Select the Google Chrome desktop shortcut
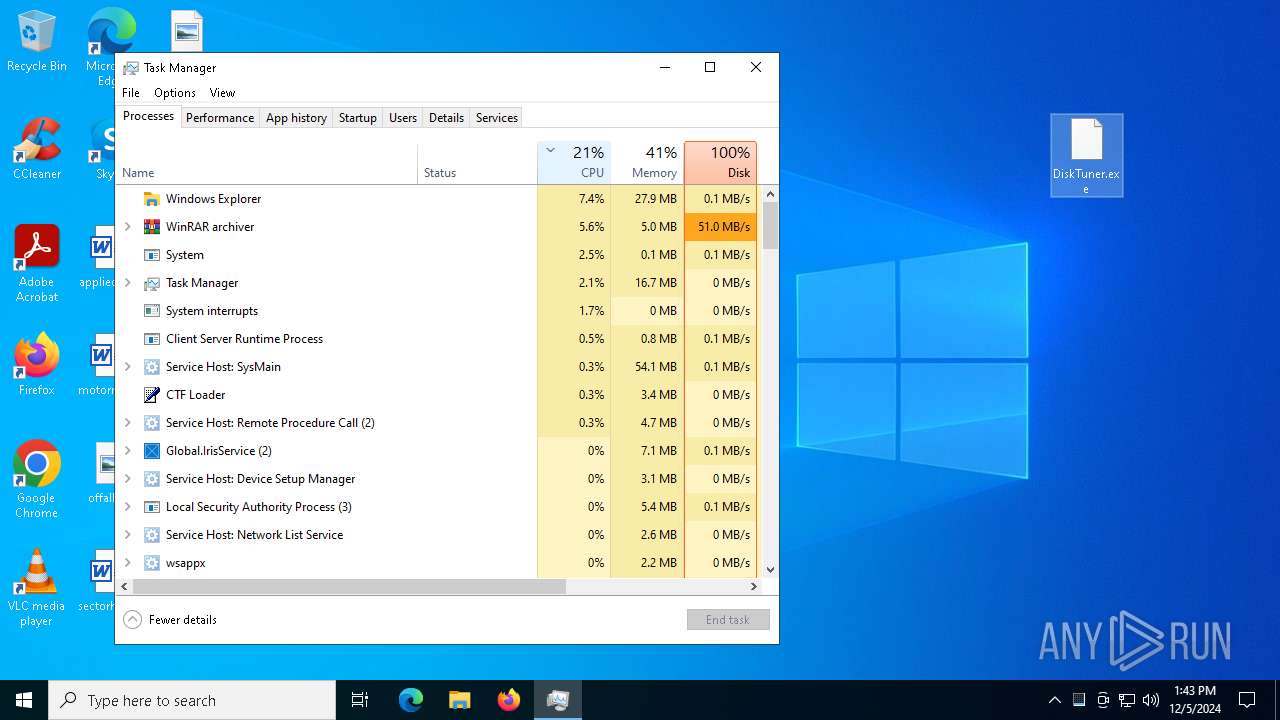This screenshot has height=720, width=1280. pos(37,480)
